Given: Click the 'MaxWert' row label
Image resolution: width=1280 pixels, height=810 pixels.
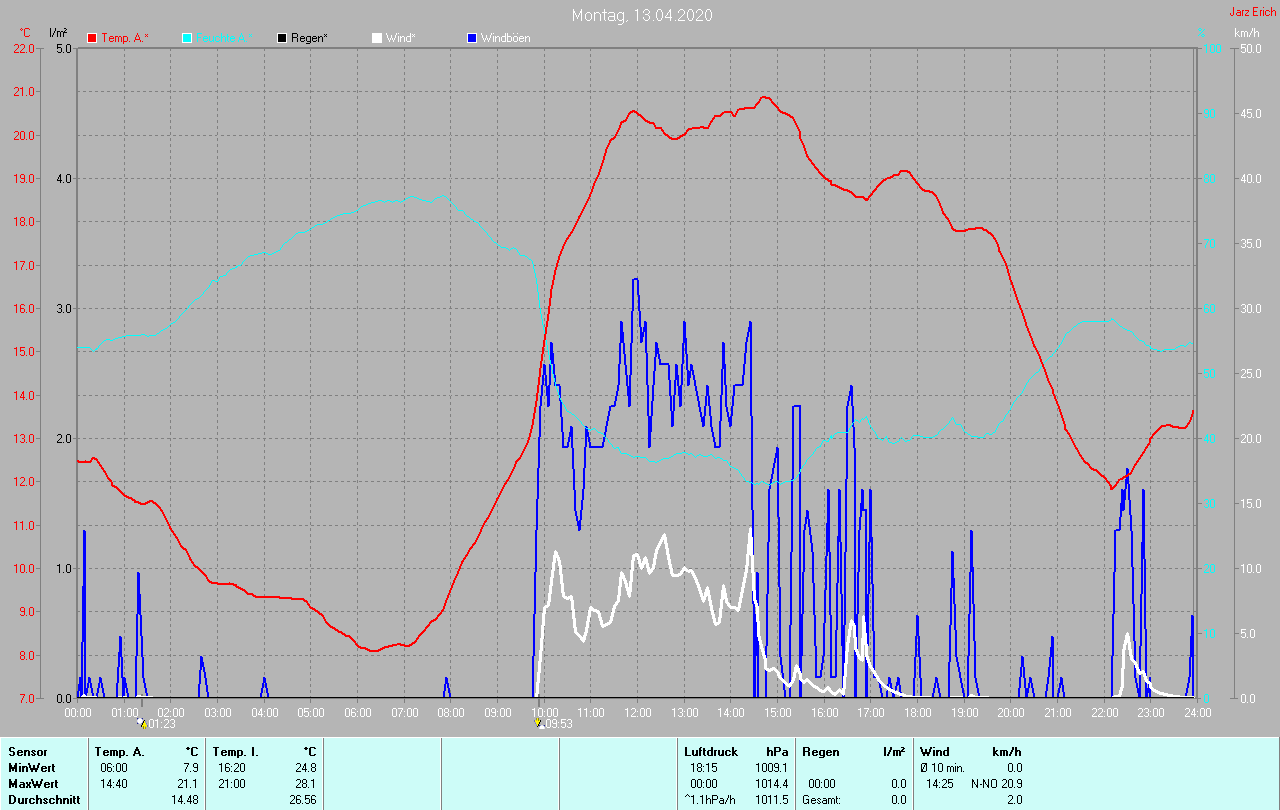Looking at the screenshot, I should (x=33, y=783).
